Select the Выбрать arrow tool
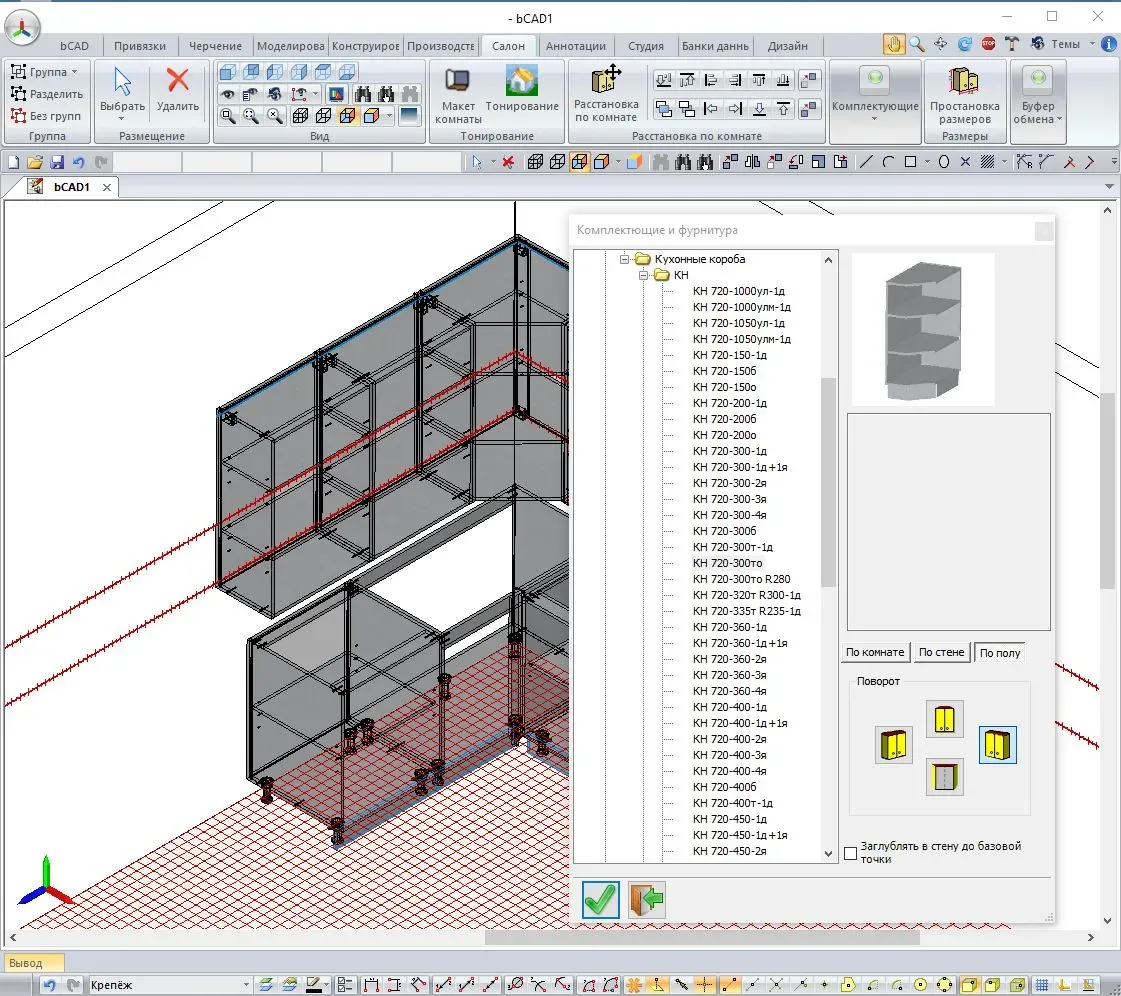 click(x=122, y=82)
